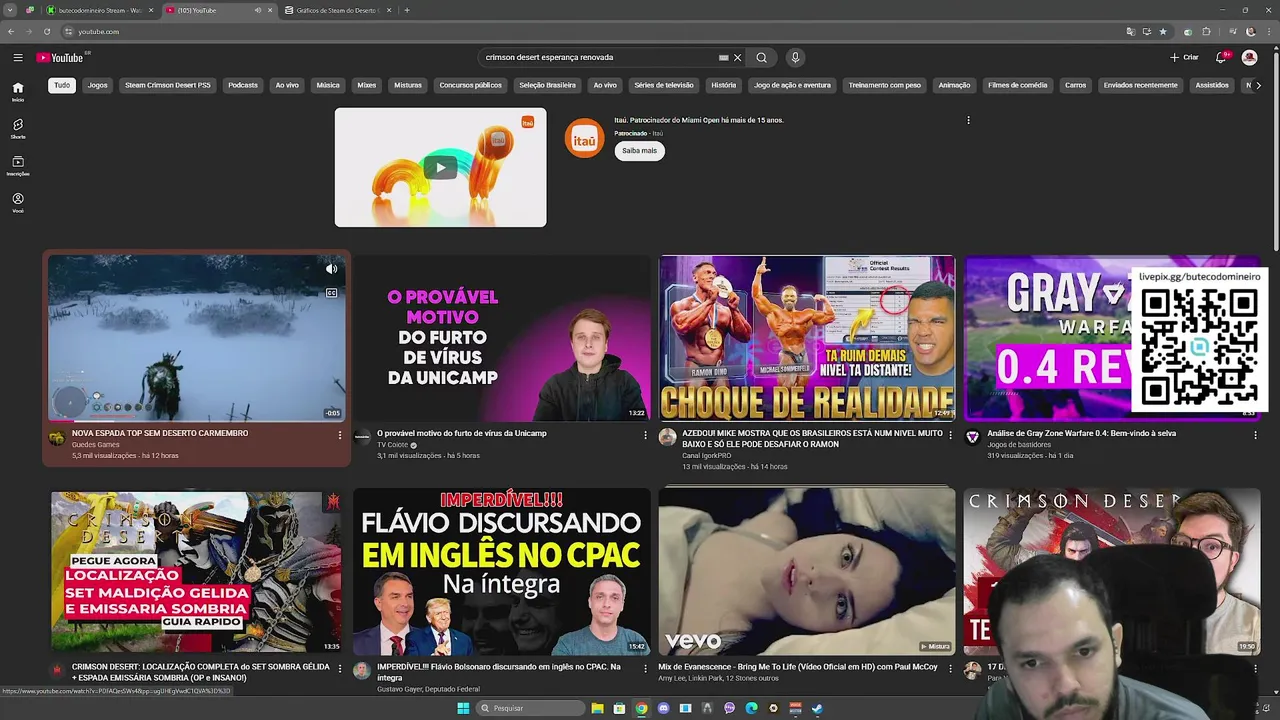Open the YouTube guide hamburger menu
This screenshot has width=1280, height=720.
pos(18,57)
